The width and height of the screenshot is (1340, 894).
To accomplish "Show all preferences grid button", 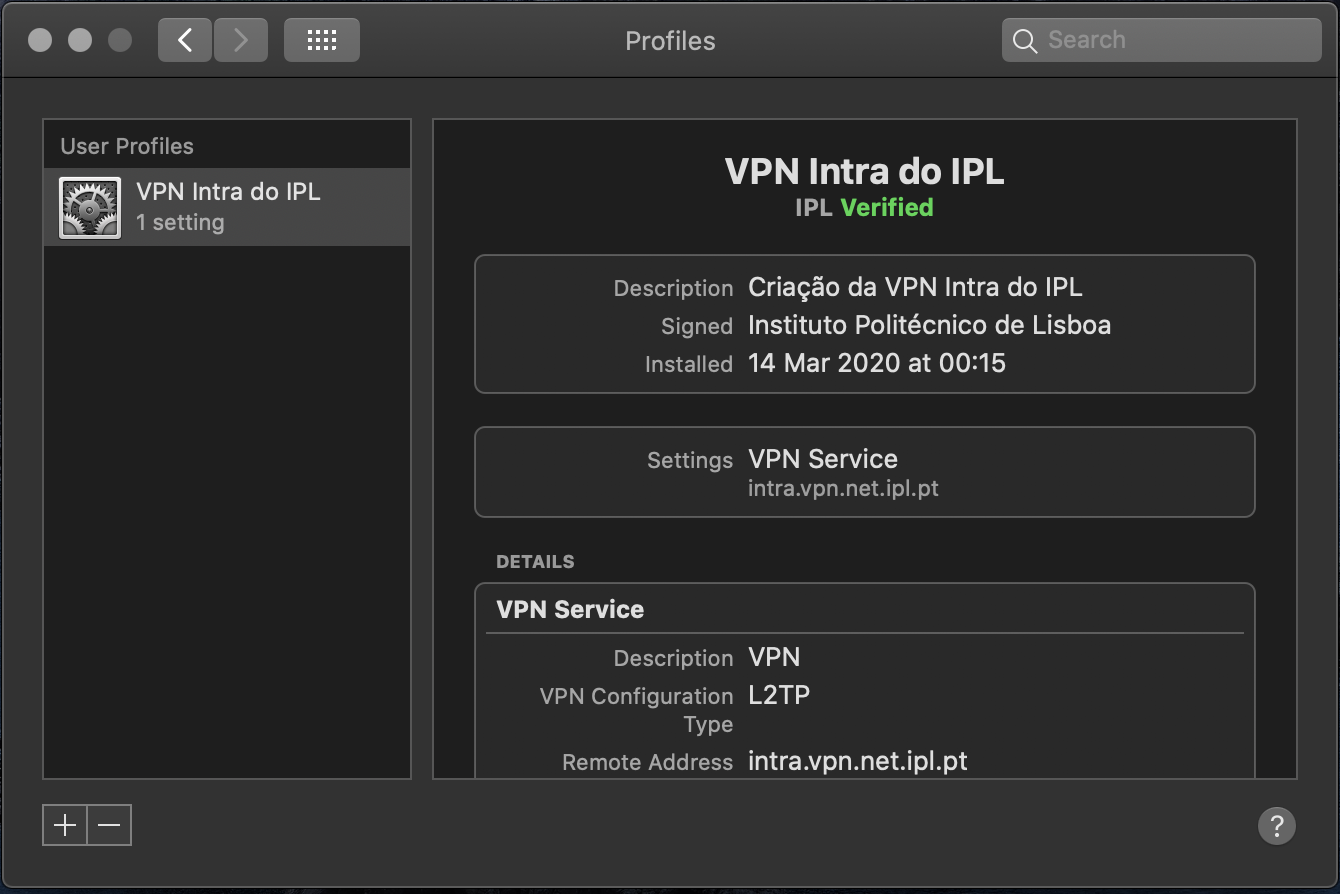I will pos(322,40).
